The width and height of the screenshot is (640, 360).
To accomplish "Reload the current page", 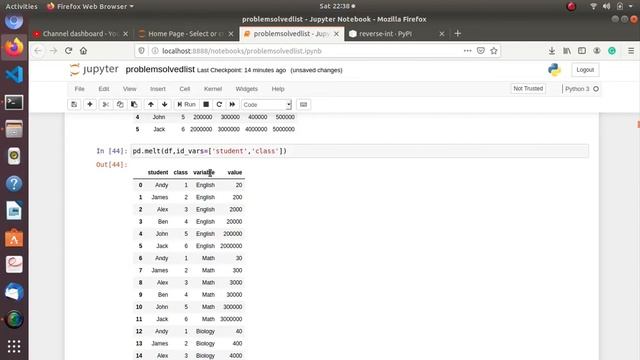I will [x=69, y=51].
